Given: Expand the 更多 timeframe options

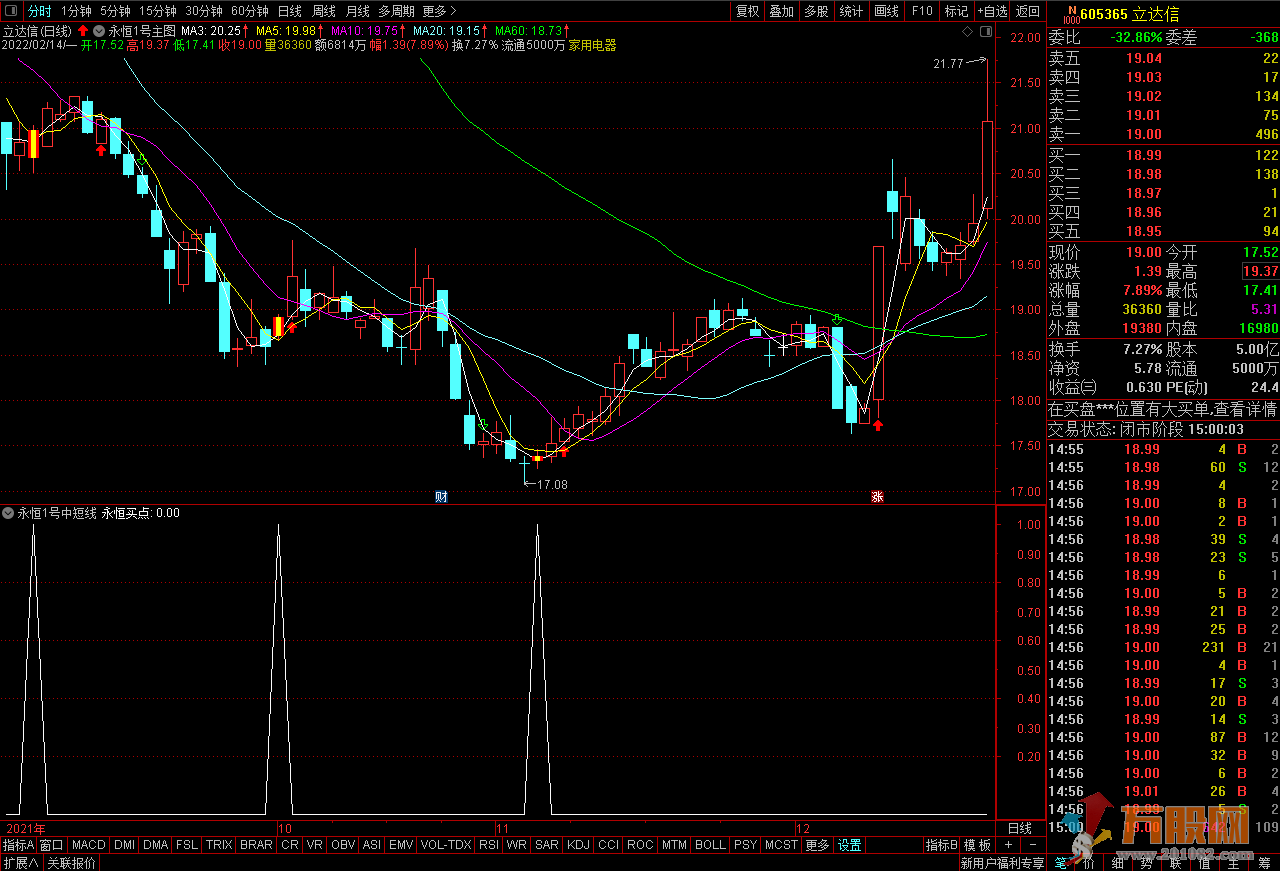Looking at the screenshot, I should pyautogui.click(x=438, y=11).
